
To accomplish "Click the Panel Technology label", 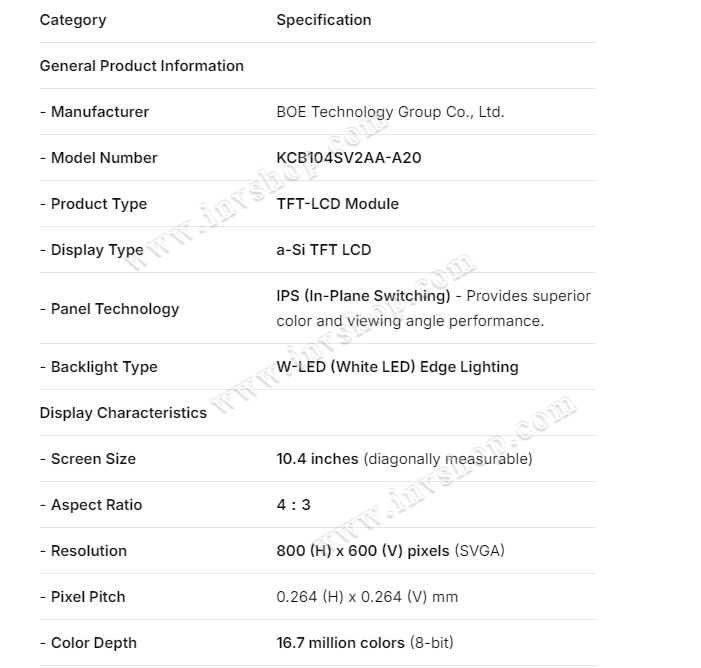I will (114, 309).
